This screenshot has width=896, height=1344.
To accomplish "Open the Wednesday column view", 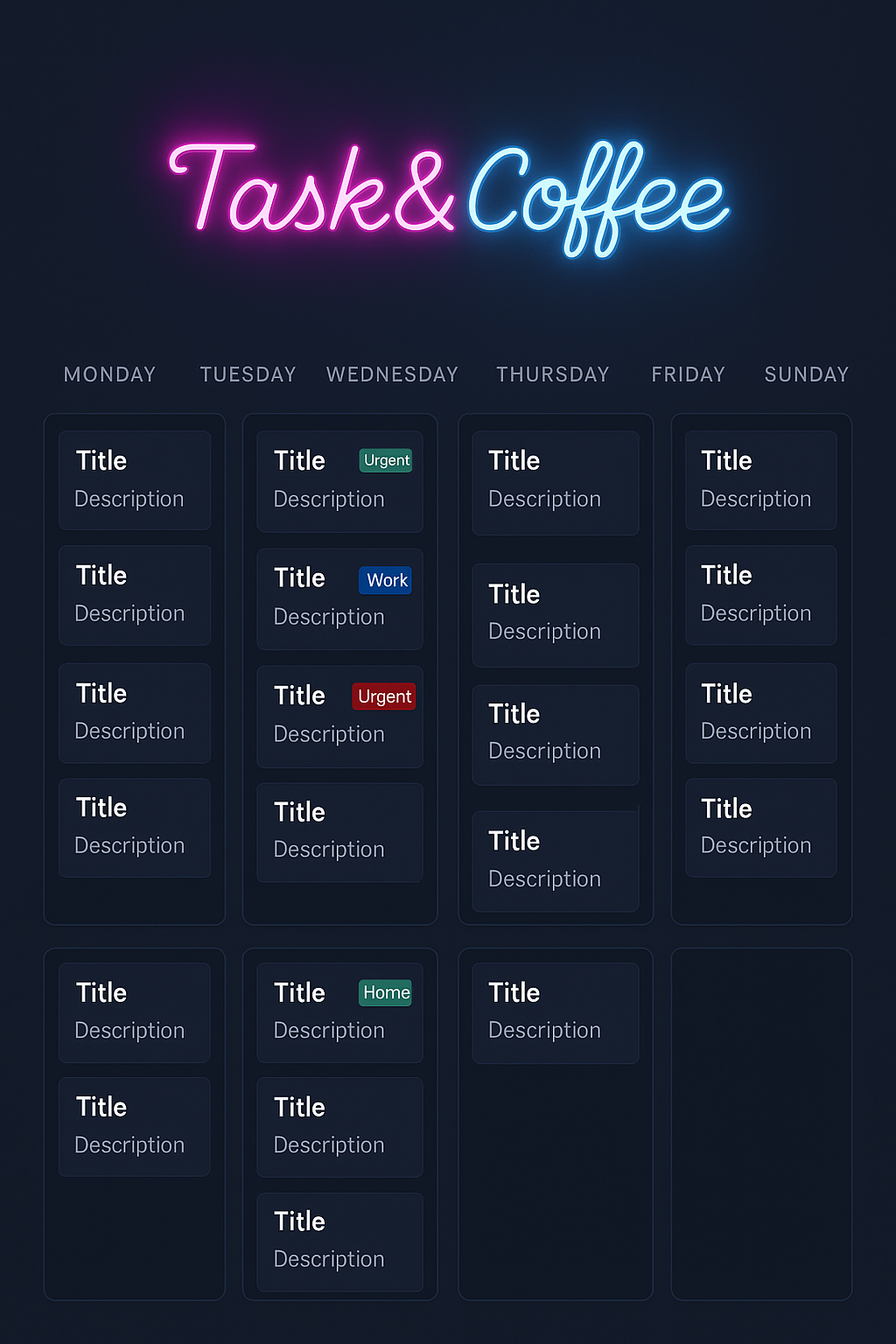I will point(392,374).
